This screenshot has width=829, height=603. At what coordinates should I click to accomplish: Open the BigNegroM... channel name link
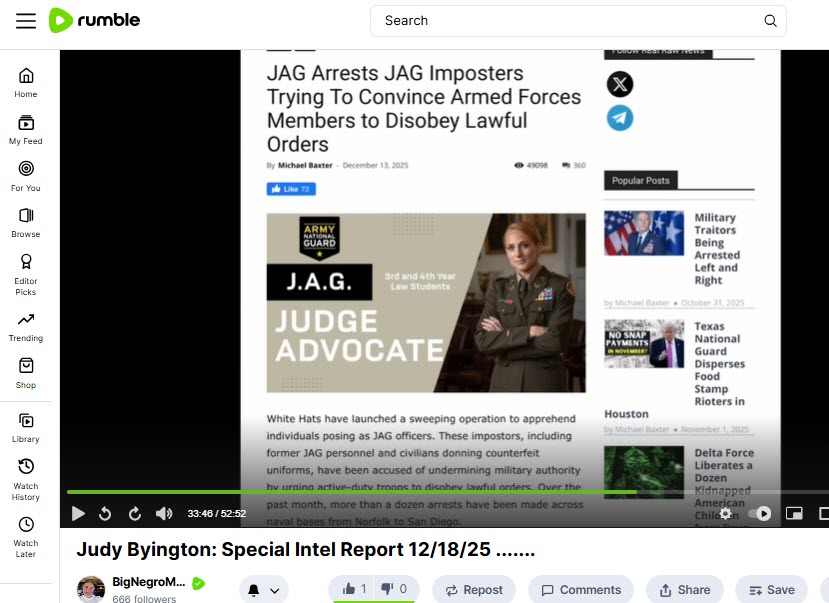tap(149, 582)
